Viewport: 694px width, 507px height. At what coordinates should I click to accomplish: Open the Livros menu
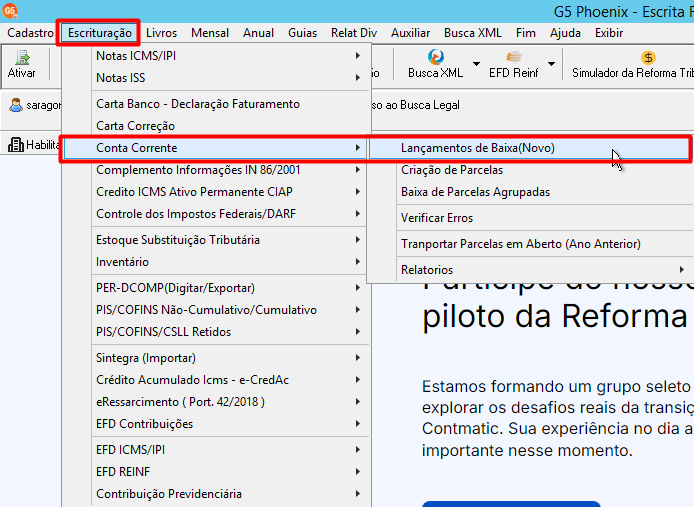[x=162, y=33]
